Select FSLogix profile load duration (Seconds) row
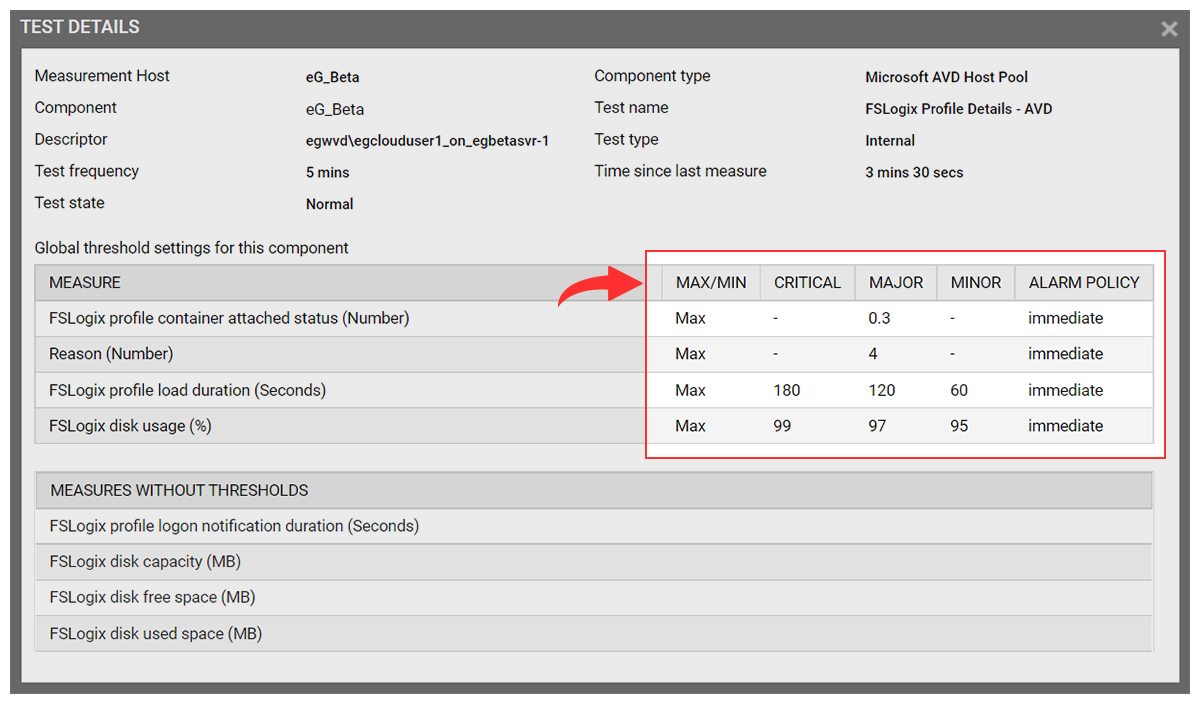1200x704 pixels. tap(594, 390)
